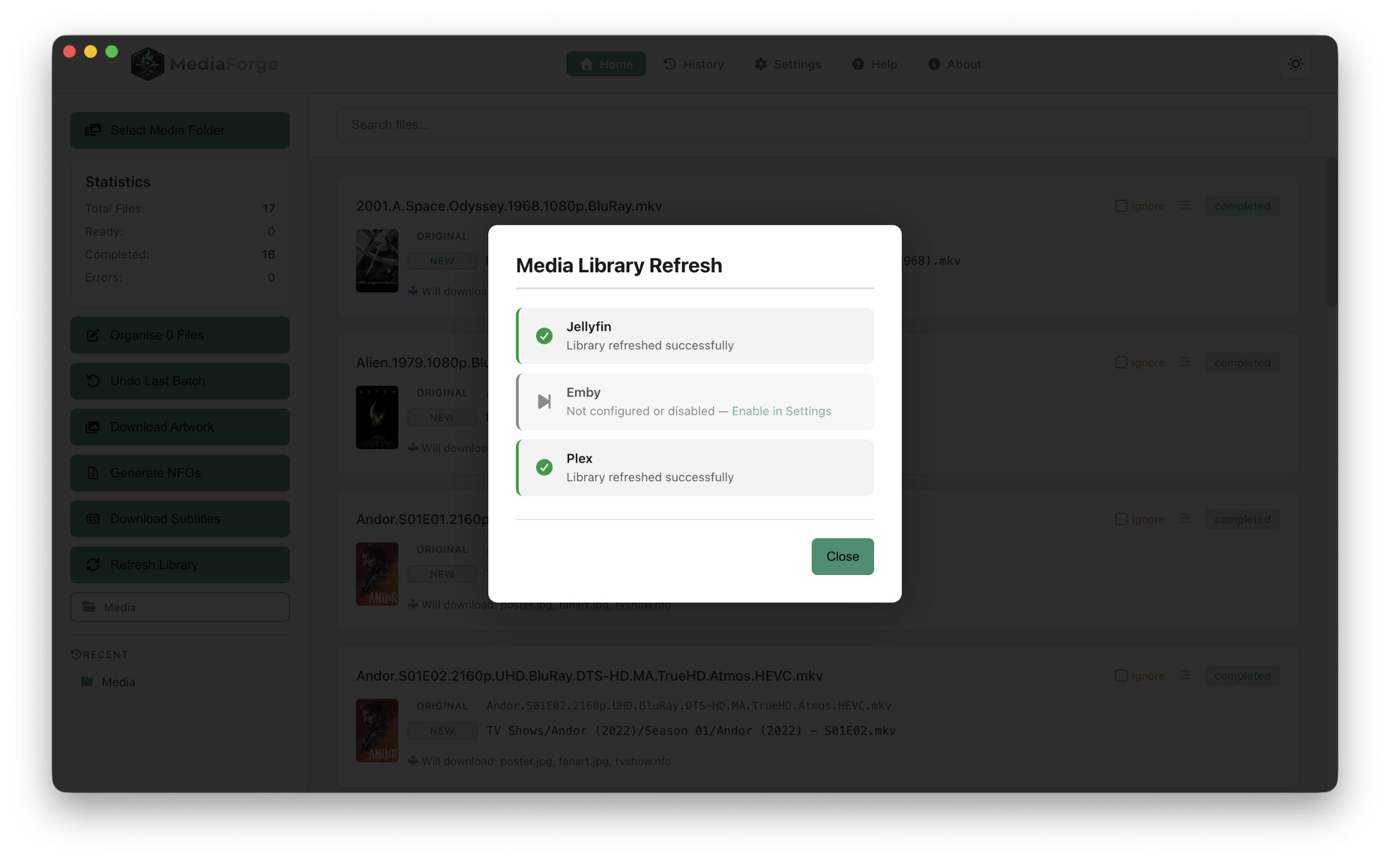Click the MediaForge hexagon logo icon
The height and width of the screenshot is (868, 1389).
pyautogui.click(x=146, y=63)
